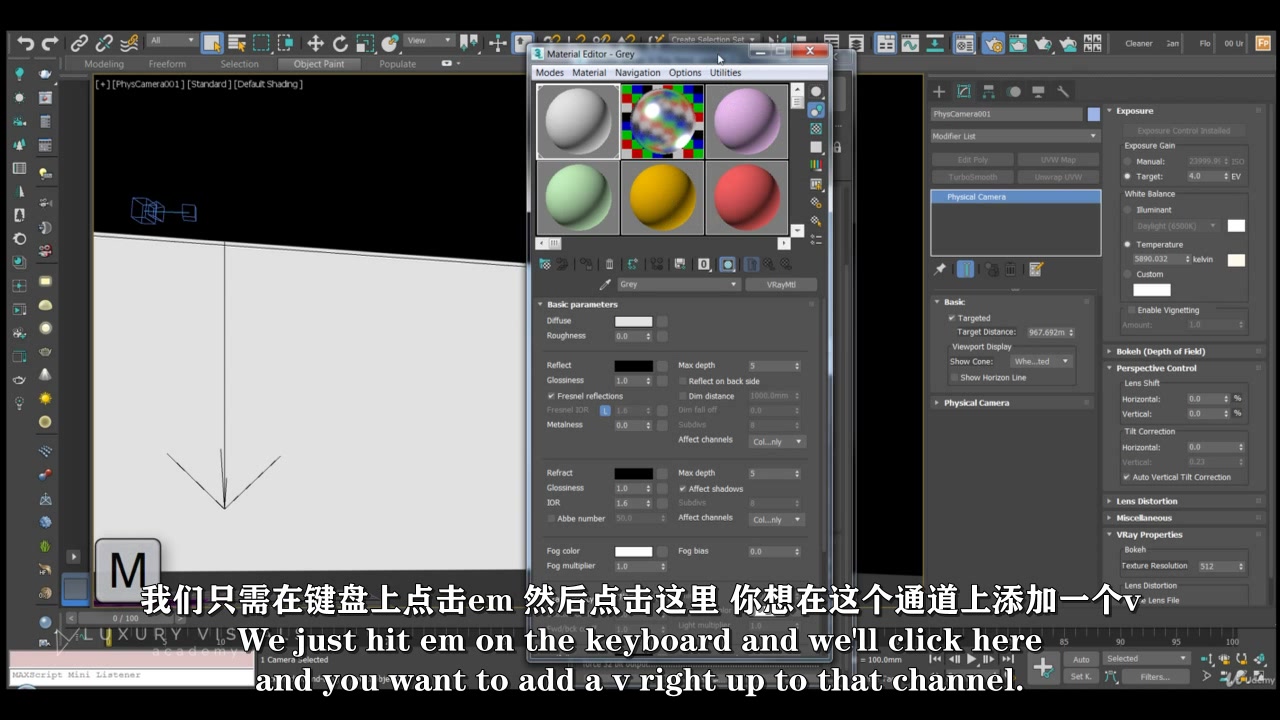
Task: Uncheck the Targeted camera option
Action: (x=952, y=318)
